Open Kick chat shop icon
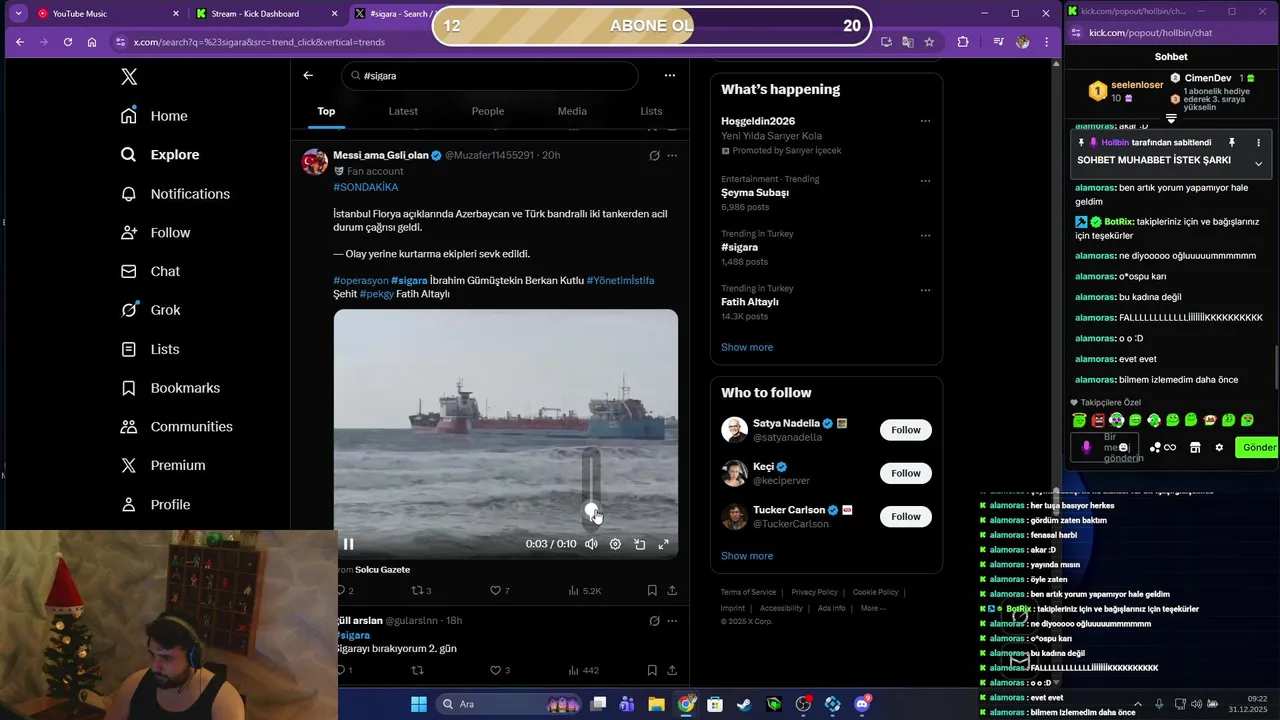The width and height of the screenshot is (1280, 720). pyautogui.click(x=1195, y=447)
